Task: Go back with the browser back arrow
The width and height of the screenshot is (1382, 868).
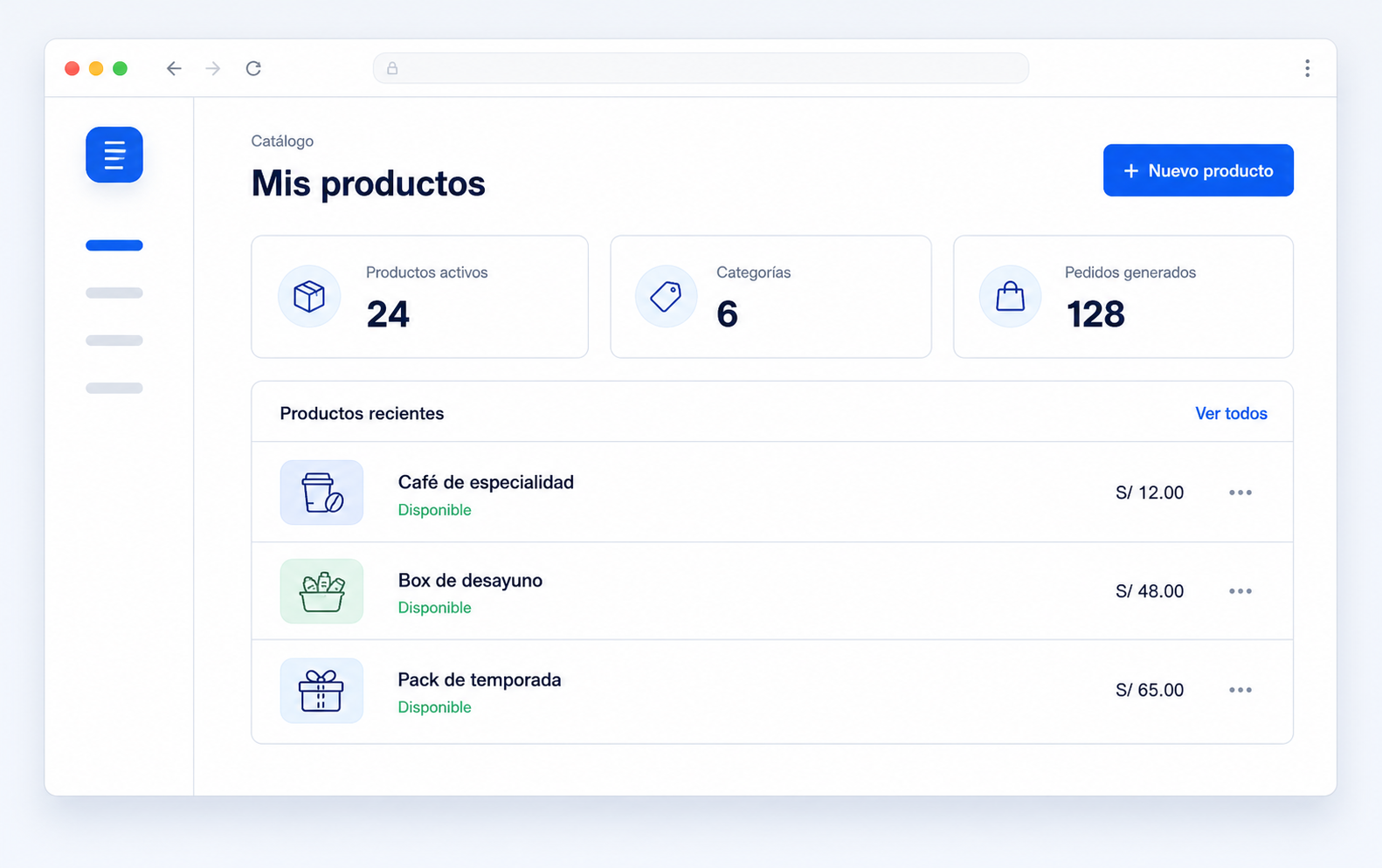Action: pos(174,68)
